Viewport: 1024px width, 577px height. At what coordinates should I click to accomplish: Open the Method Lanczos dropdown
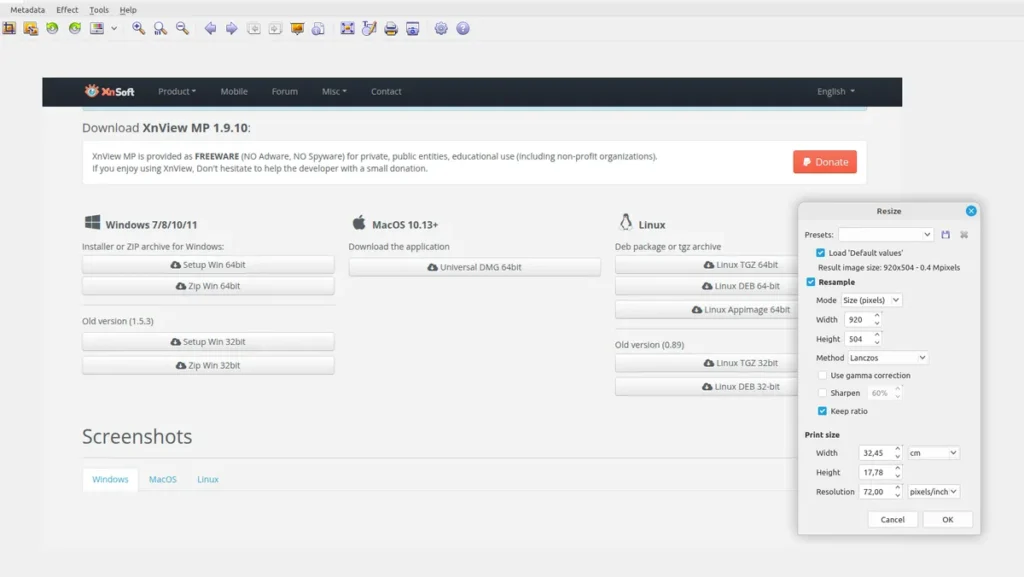pos(888,358)
